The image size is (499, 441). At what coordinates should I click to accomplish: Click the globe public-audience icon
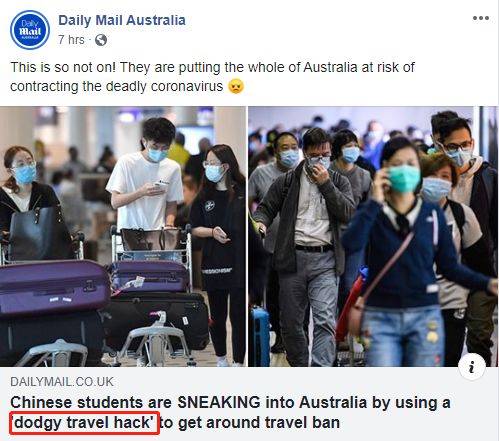(101, 40)
